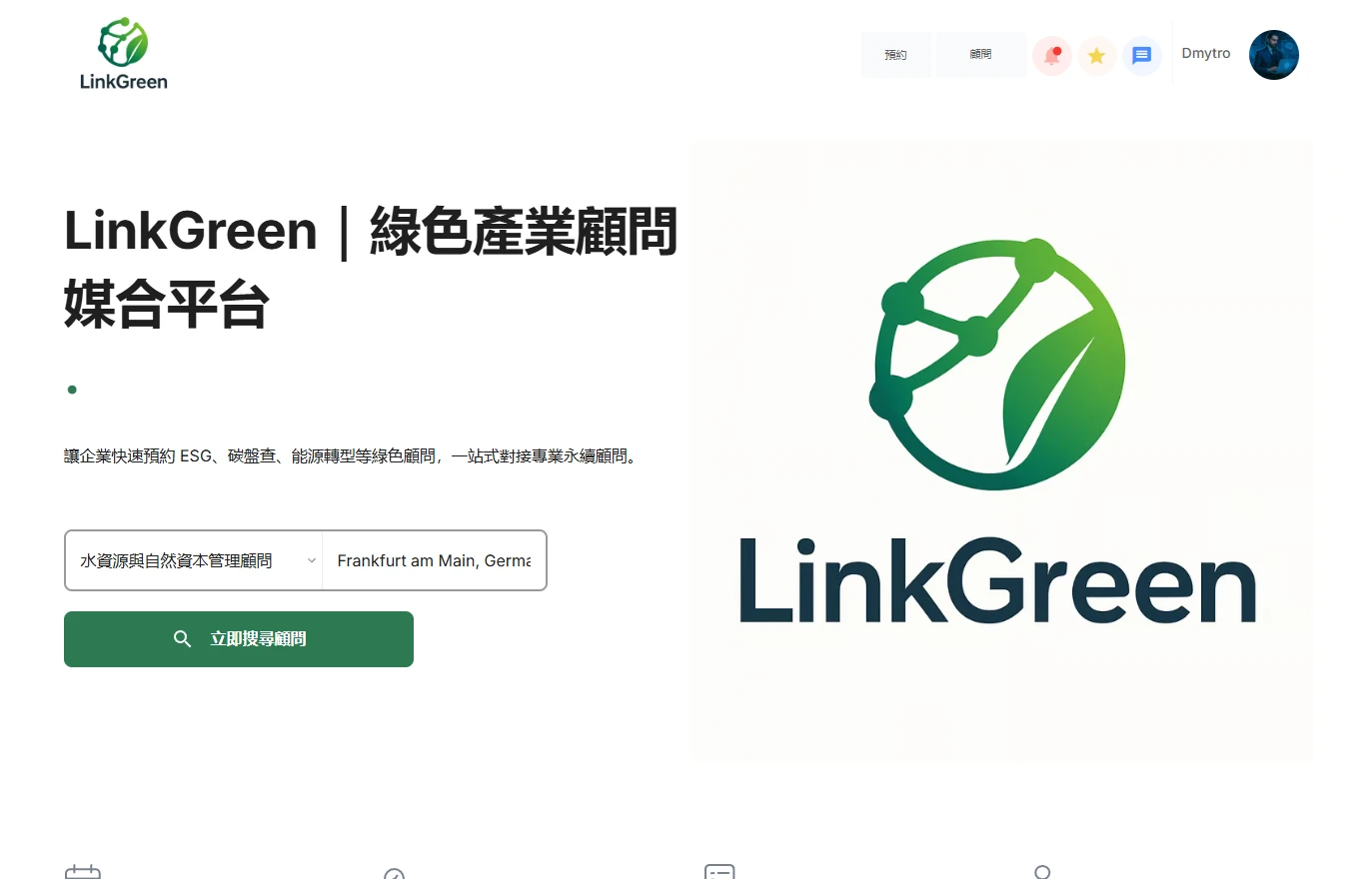Expand the 水資源與自然資本管理顧問 category dropdown
1372x879 pixels.
pyautogui.click(x=194, y=560)
